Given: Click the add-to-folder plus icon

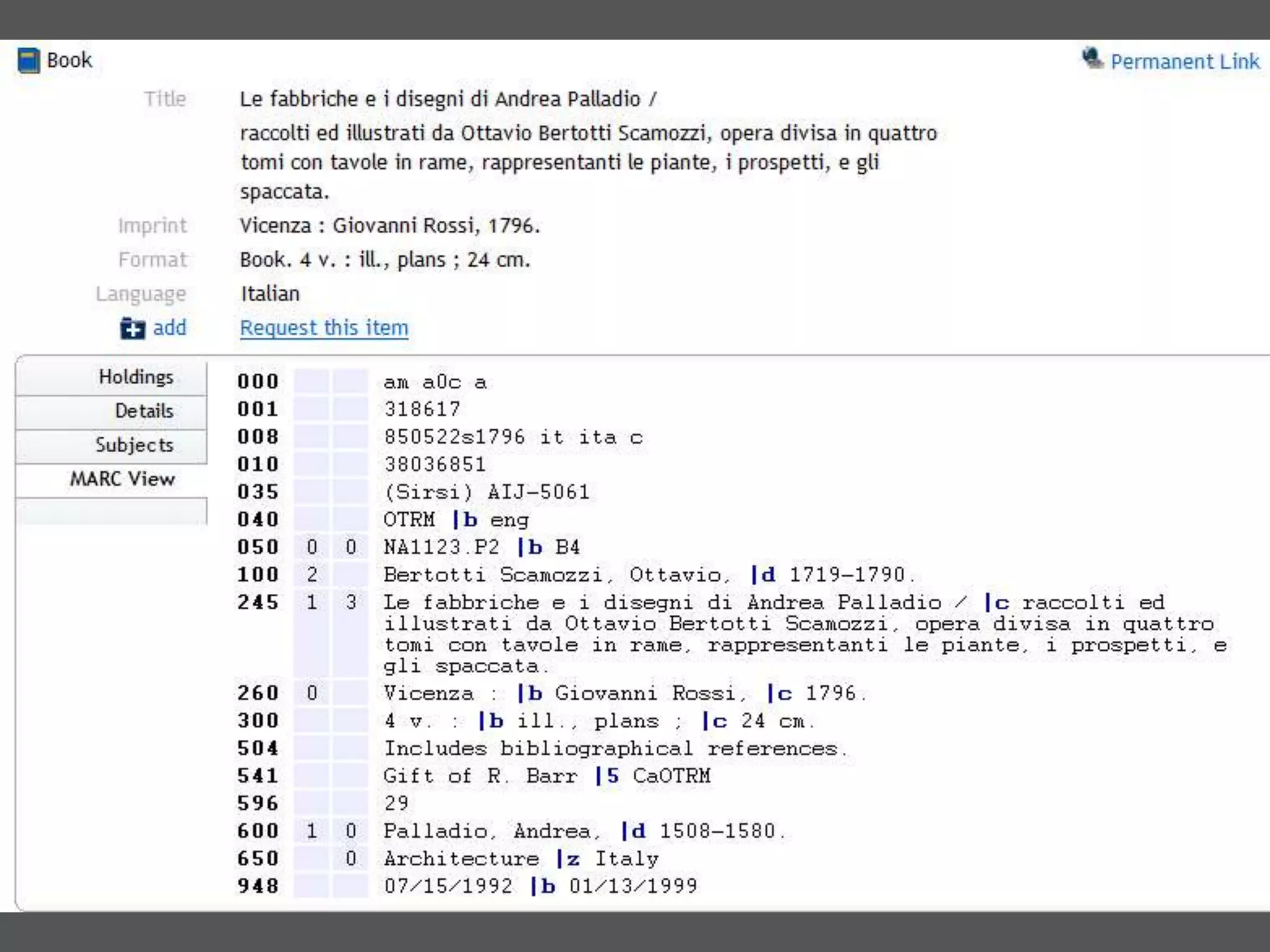Looking at the screenshot, I should (x=132, y=328).
